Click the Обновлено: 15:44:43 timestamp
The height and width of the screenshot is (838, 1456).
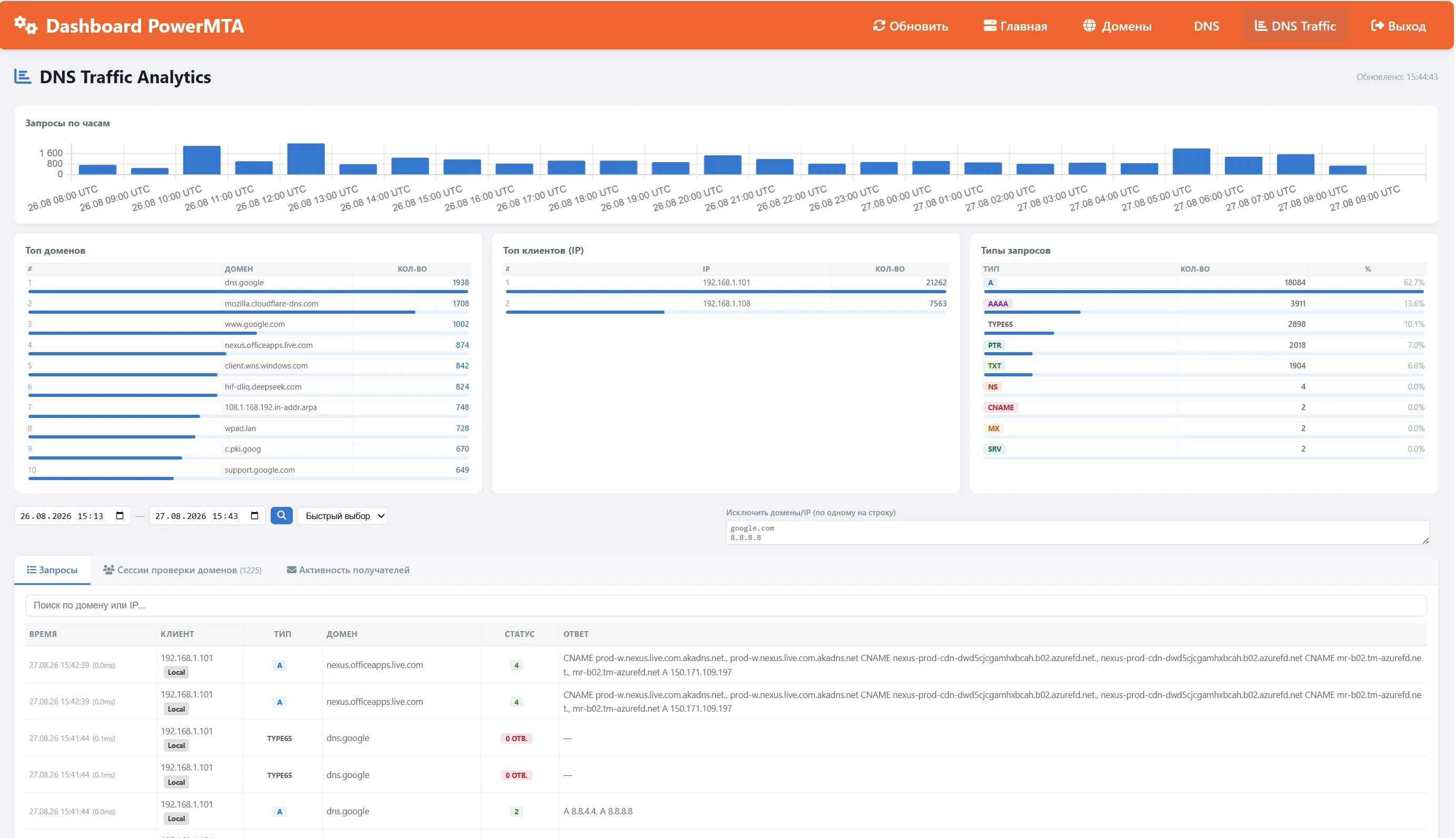(x=1396, y=76)
